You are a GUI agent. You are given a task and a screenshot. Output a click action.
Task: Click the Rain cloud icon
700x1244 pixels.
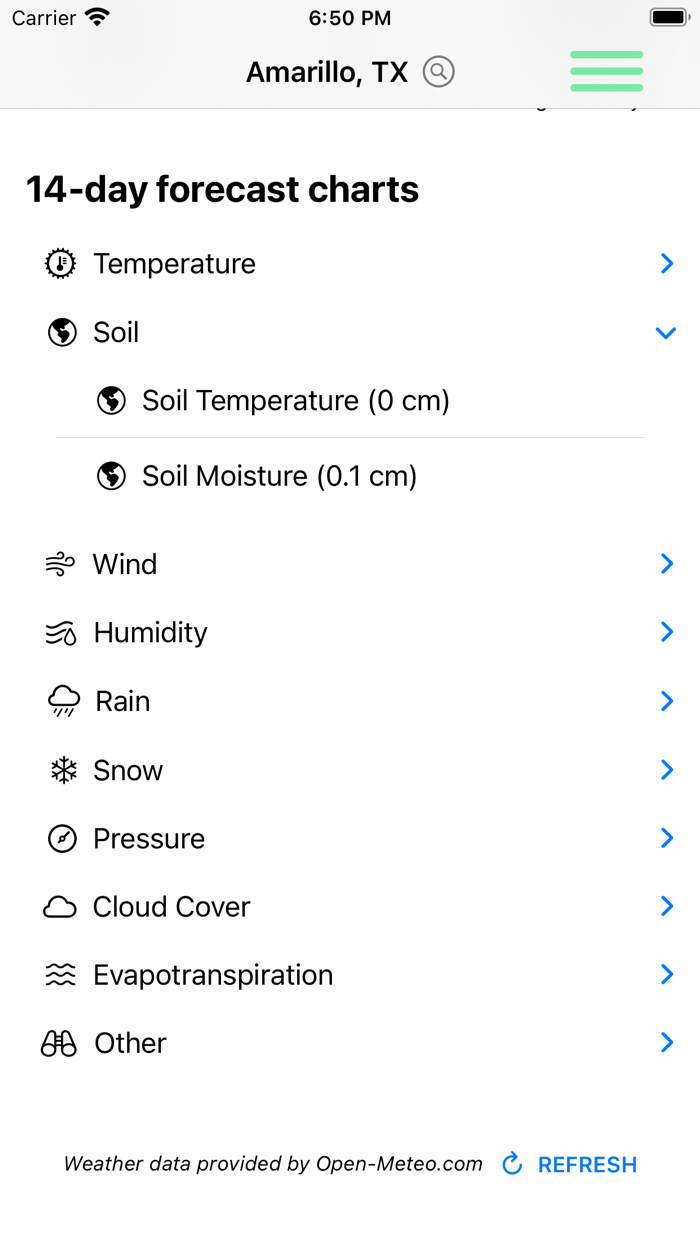click(60, 701)
